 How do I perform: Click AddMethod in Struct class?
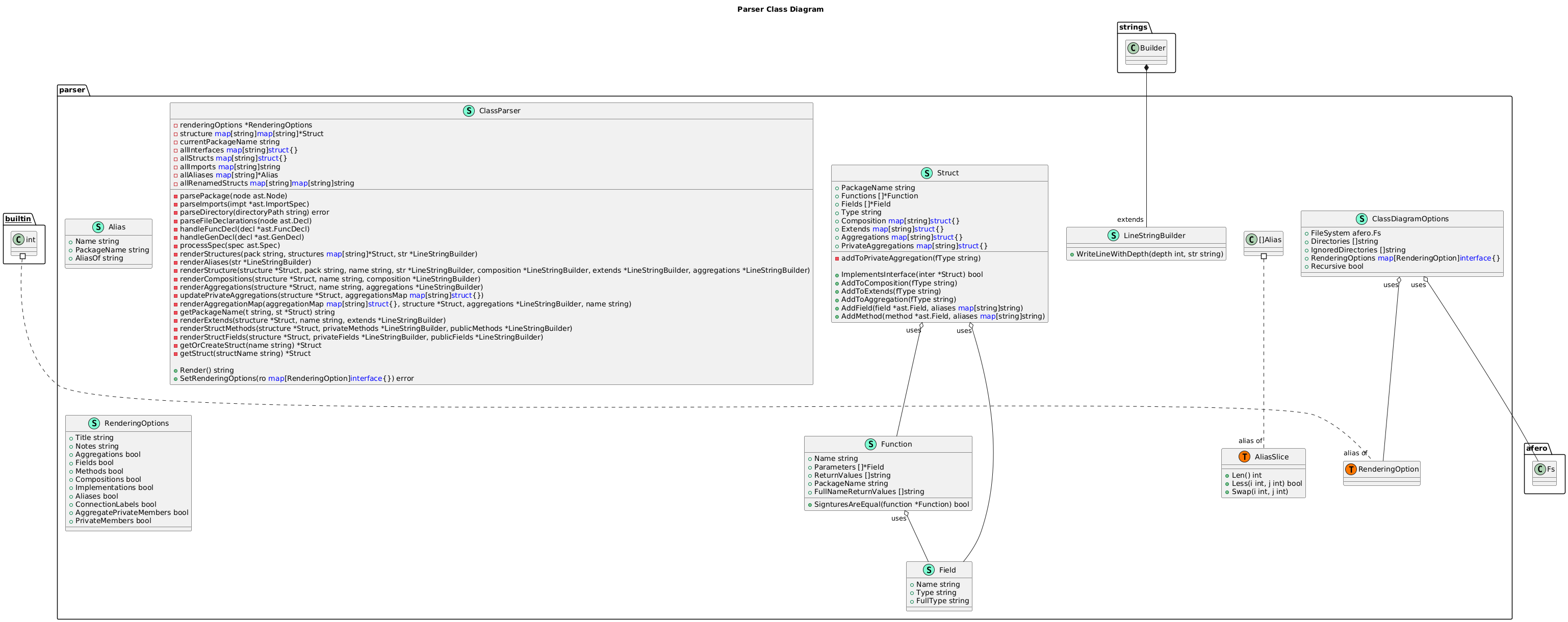pyautogui.click(x=939, y=317)
